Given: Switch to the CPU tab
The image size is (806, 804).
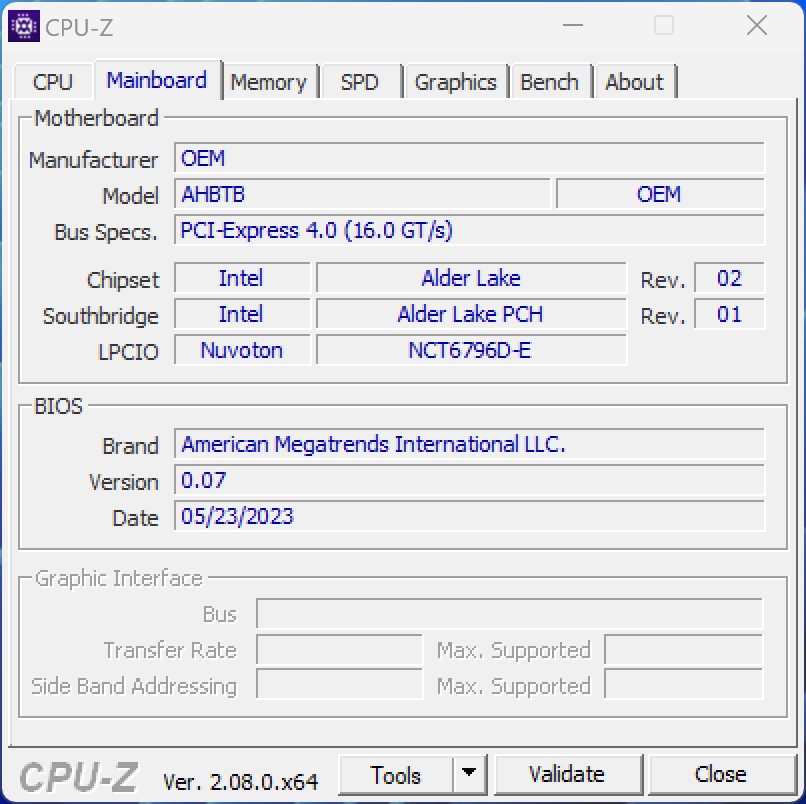Looking at the screenshot, I should pyautogui.click(x=52, y=82).
